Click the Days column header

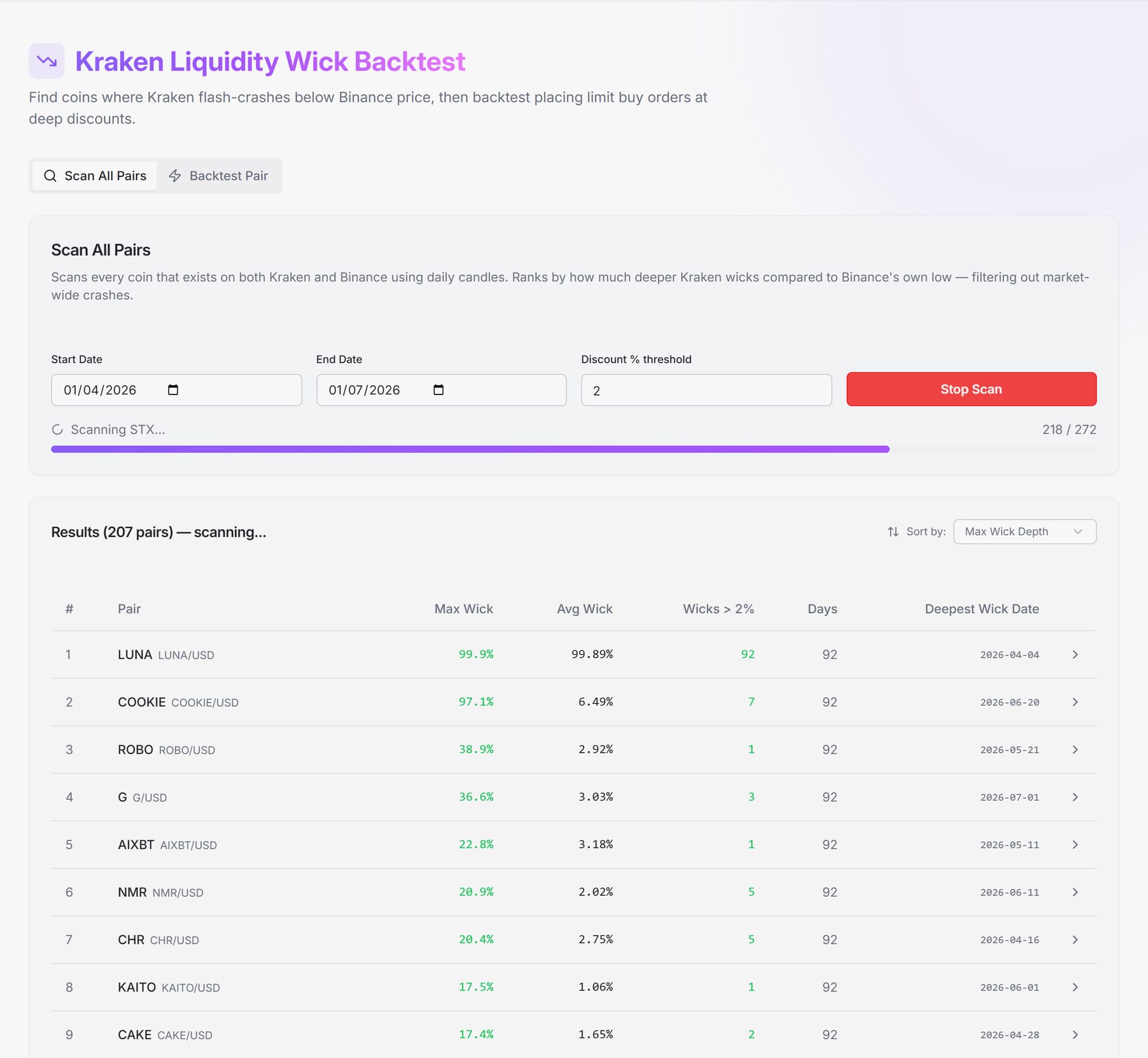point(822,609)
